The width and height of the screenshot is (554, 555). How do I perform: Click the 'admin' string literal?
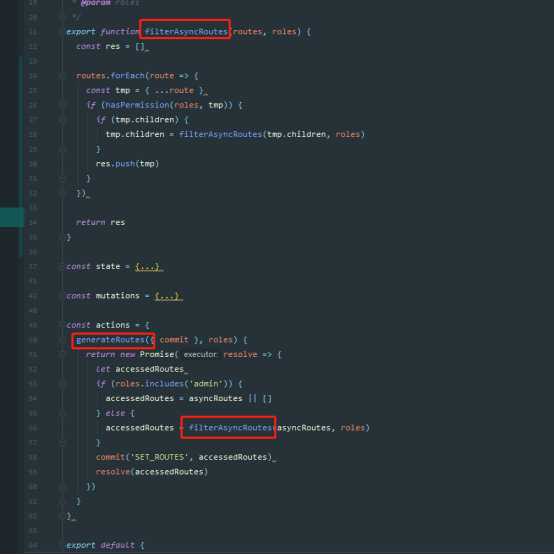[x=206, y=384]
